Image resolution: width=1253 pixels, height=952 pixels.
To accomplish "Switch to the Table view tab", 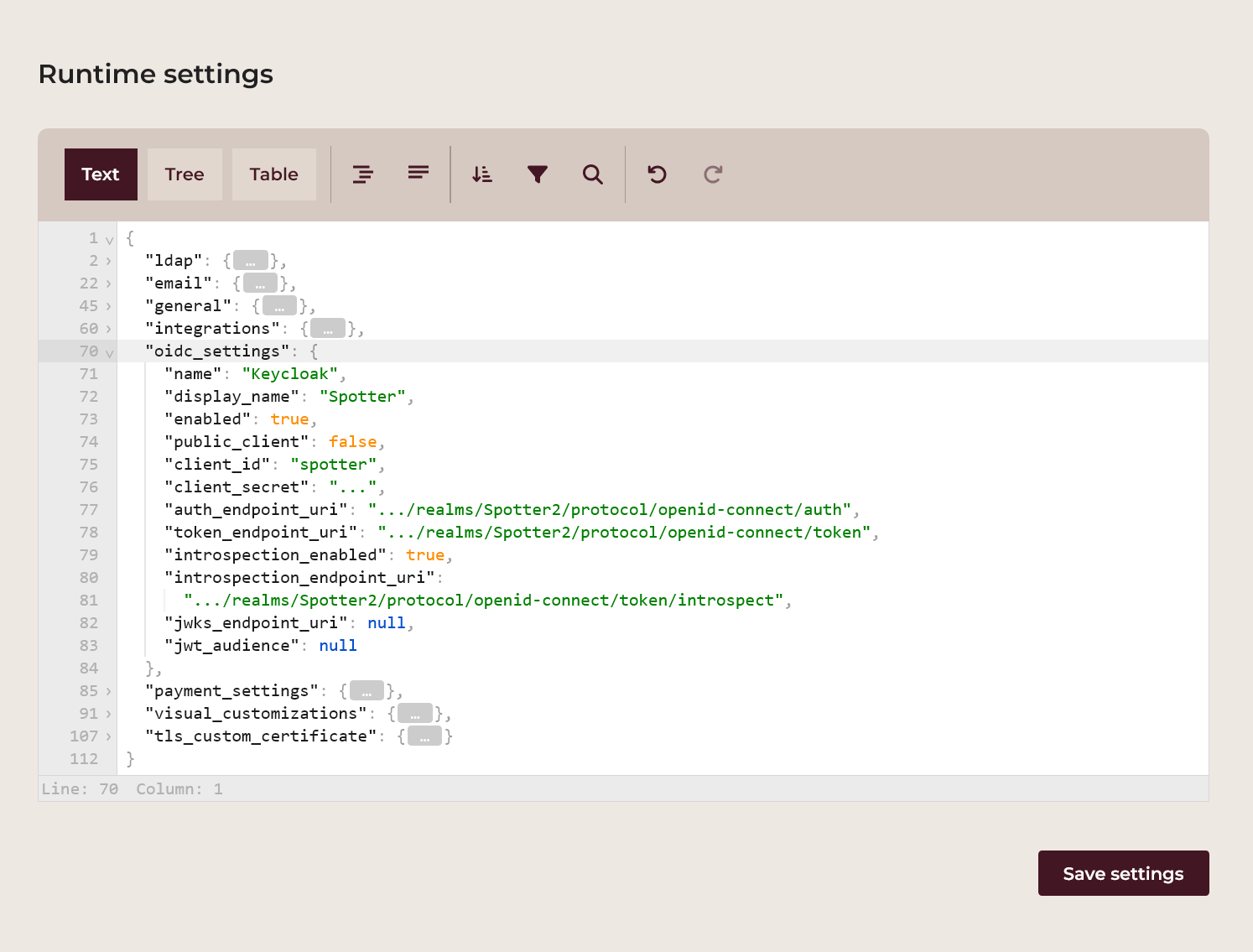I will coord(273,174).
